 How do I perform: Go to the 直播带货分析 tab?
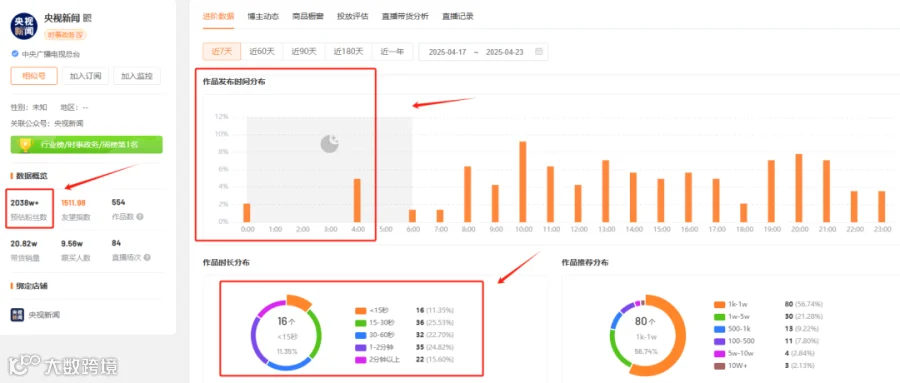tap(405, 17)
